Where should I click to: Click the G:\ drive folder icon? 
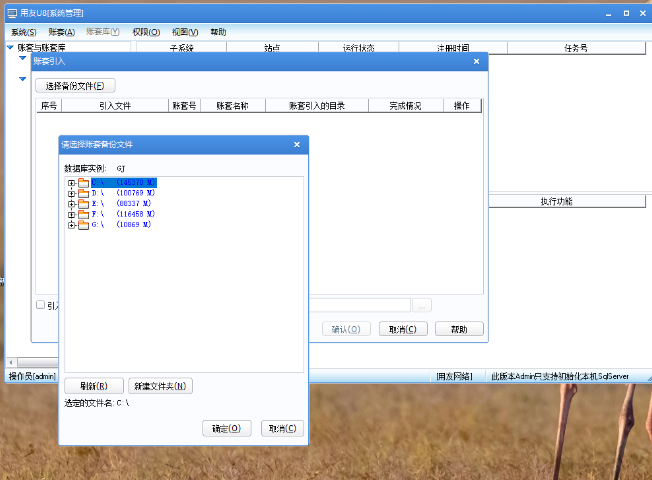(84, 225)
